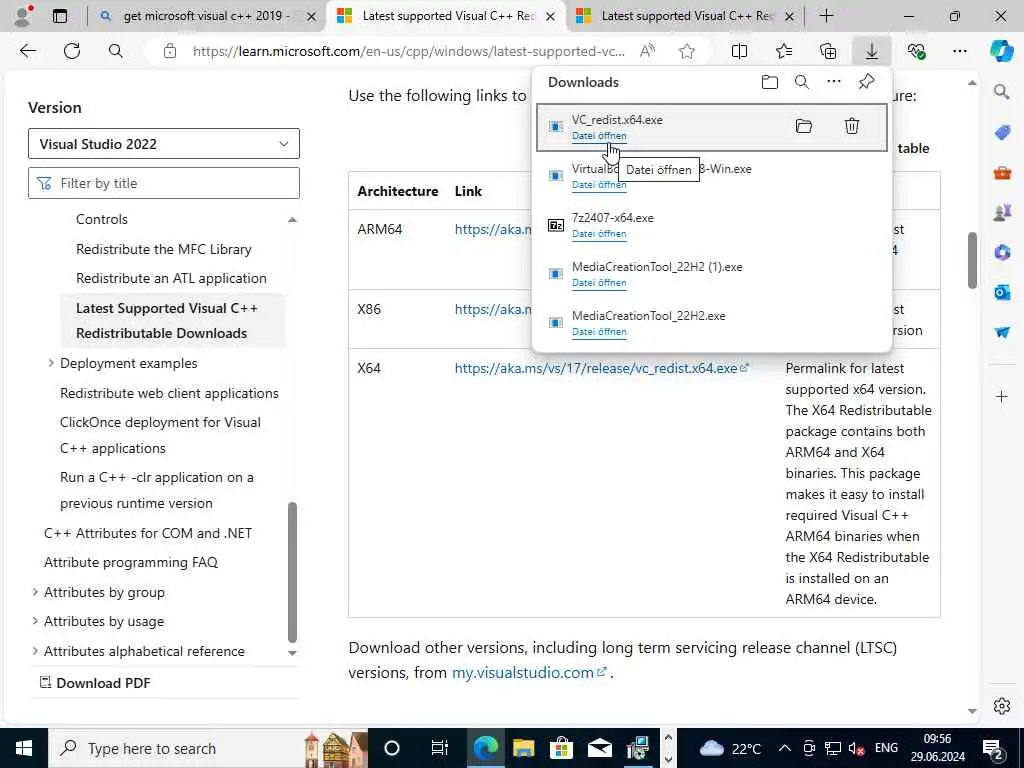Select Redistribute the MFC Library in tree
This screenshot has width=1024, height=768.
click(163, 249)
